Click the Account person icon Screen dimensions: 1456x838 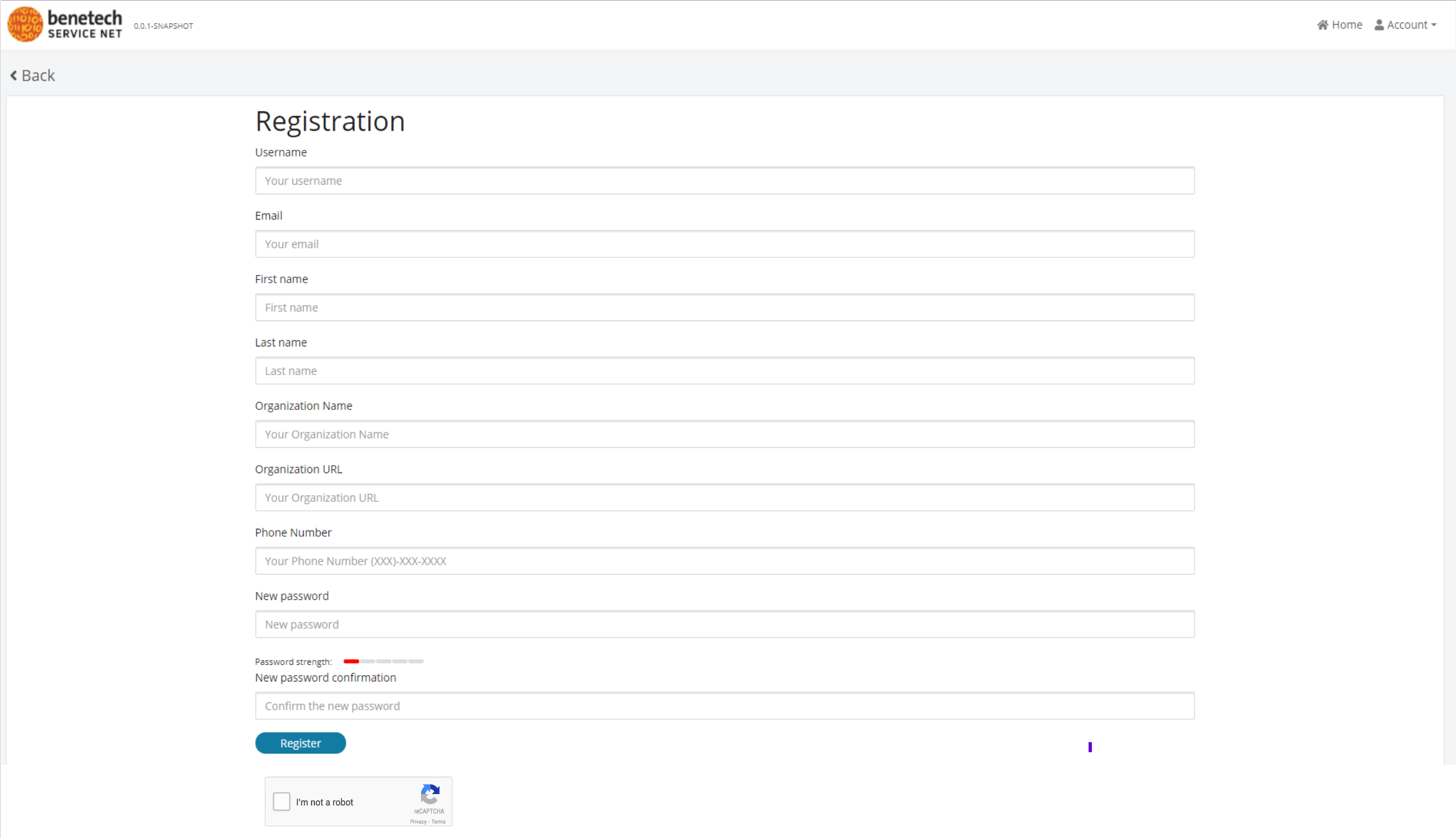(x=1379, y=24)
